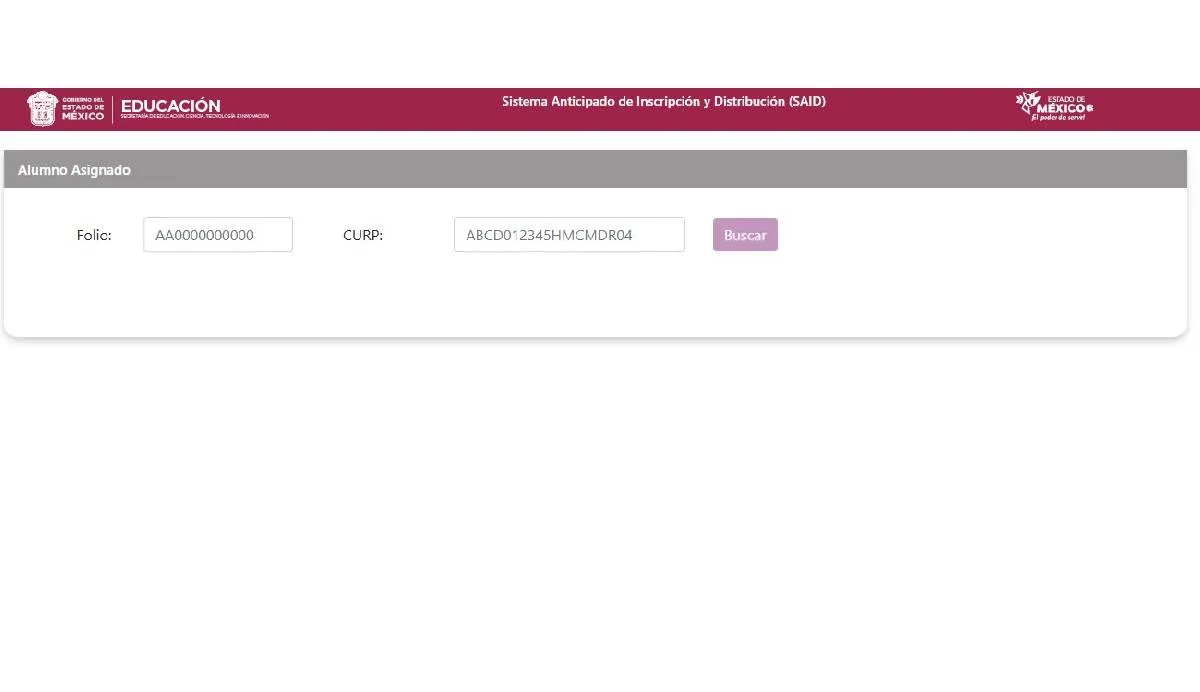
Task: Click inside the CURP input field
Action: 569,234
